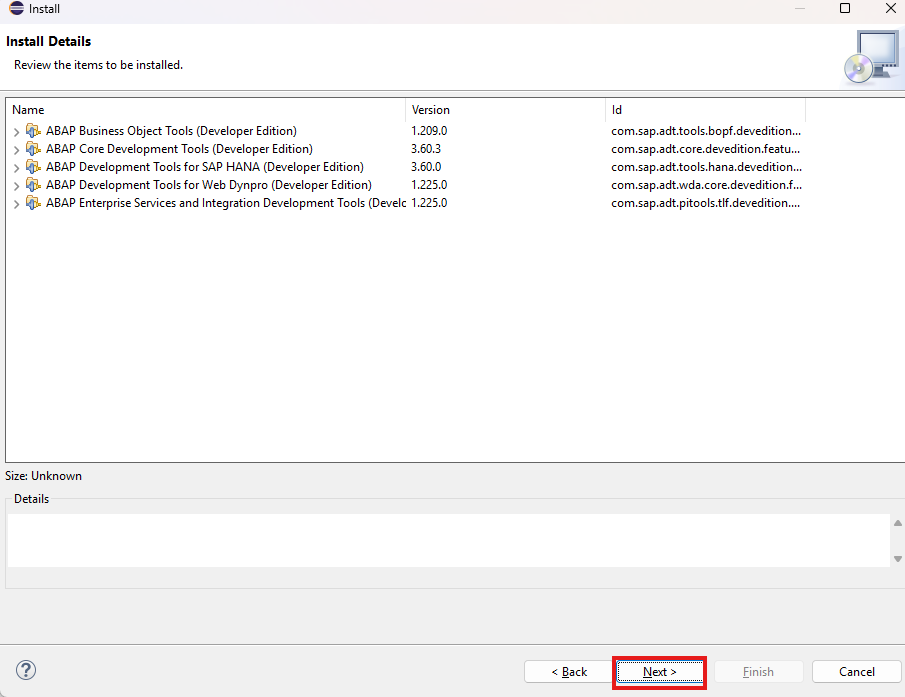The image size is (905, 697).
Task: Select ABAP Business Object Tools (Developer Edition)
Action: coord(171,131)
